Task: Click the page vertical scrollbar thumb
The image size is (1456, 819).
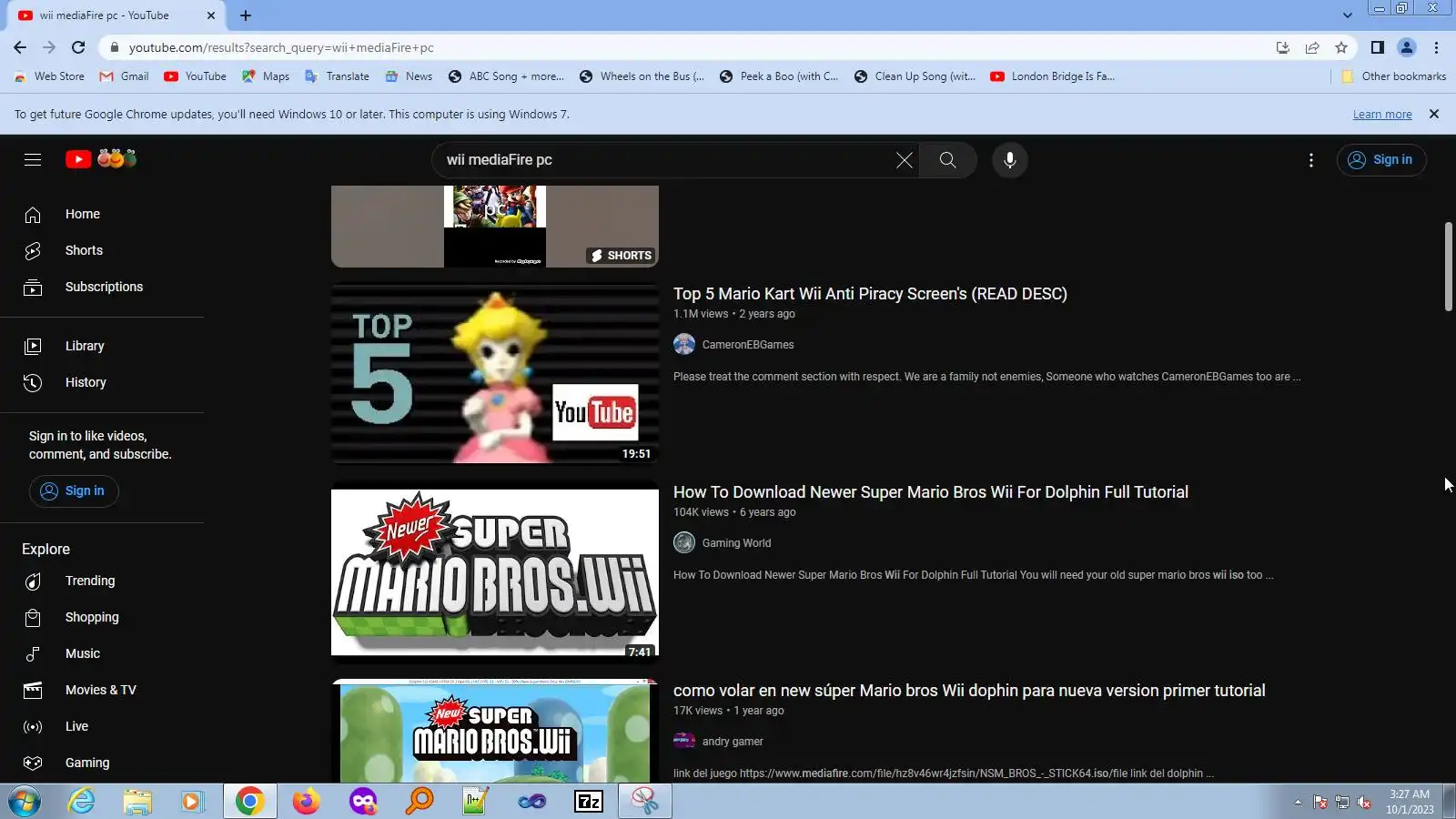Action: 1449,267
